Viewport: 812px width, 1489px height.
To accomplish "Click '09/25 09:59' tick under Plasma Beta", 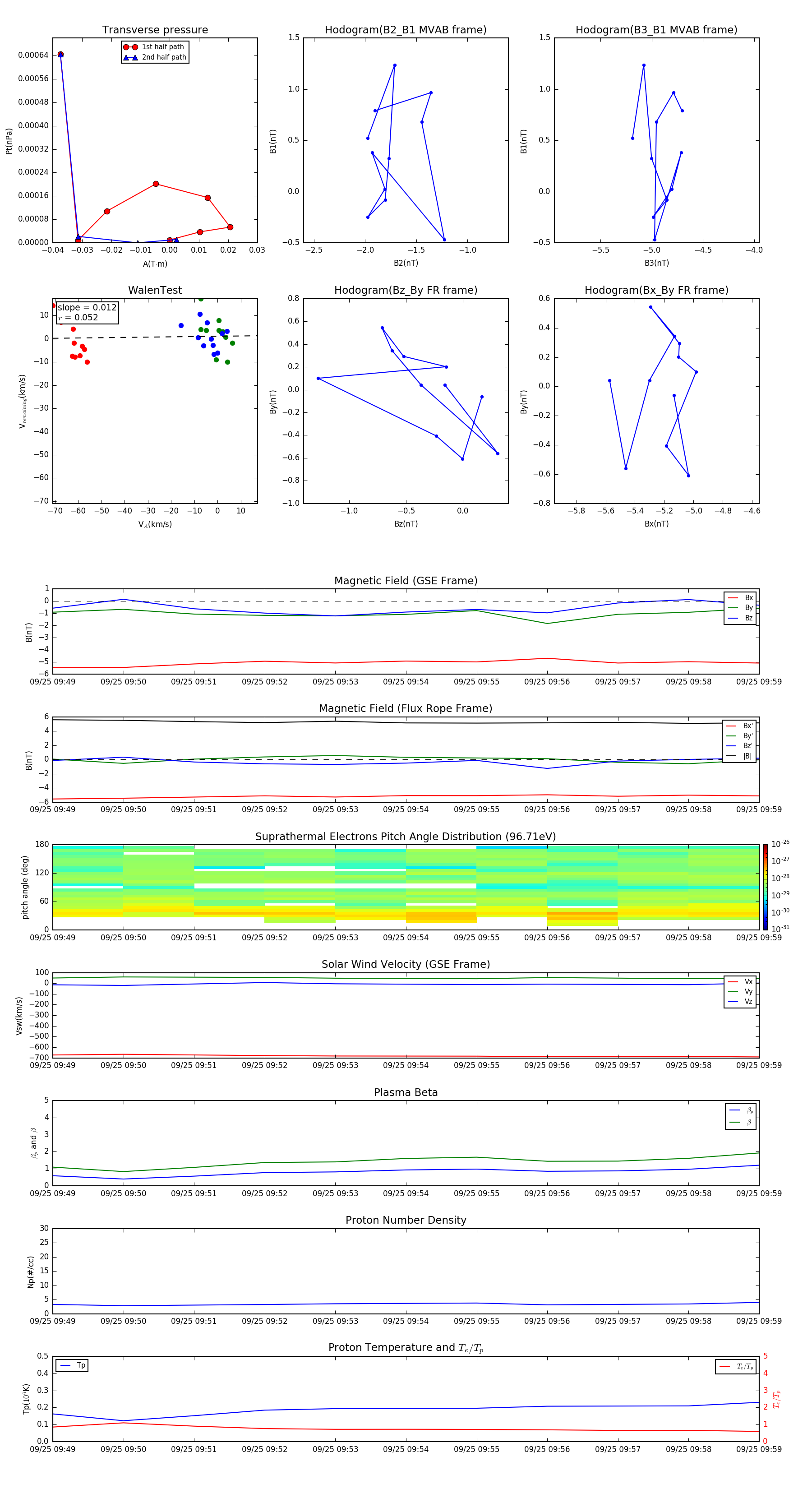I will click(x=759, y=1193).
